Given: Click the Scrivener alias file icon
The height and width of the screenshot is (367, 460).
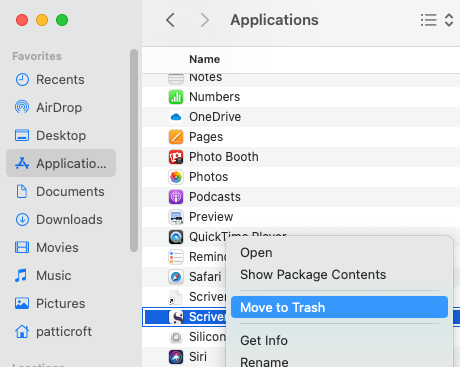Looking at the screenshot, I should tap(176, 297).
